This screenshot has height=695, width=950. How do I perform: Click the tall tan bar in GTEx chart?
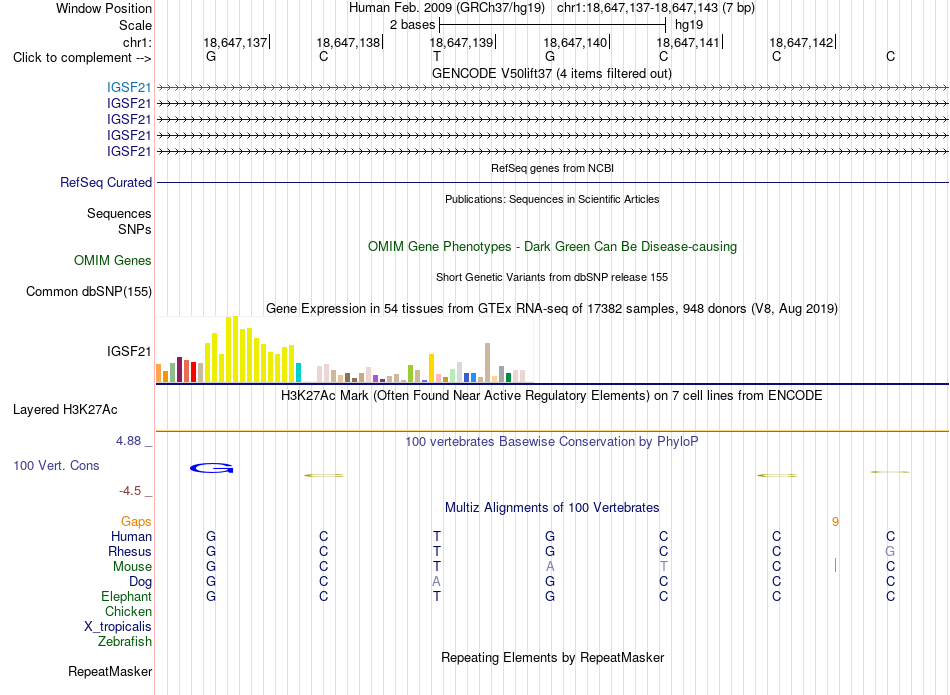(487, 362)
